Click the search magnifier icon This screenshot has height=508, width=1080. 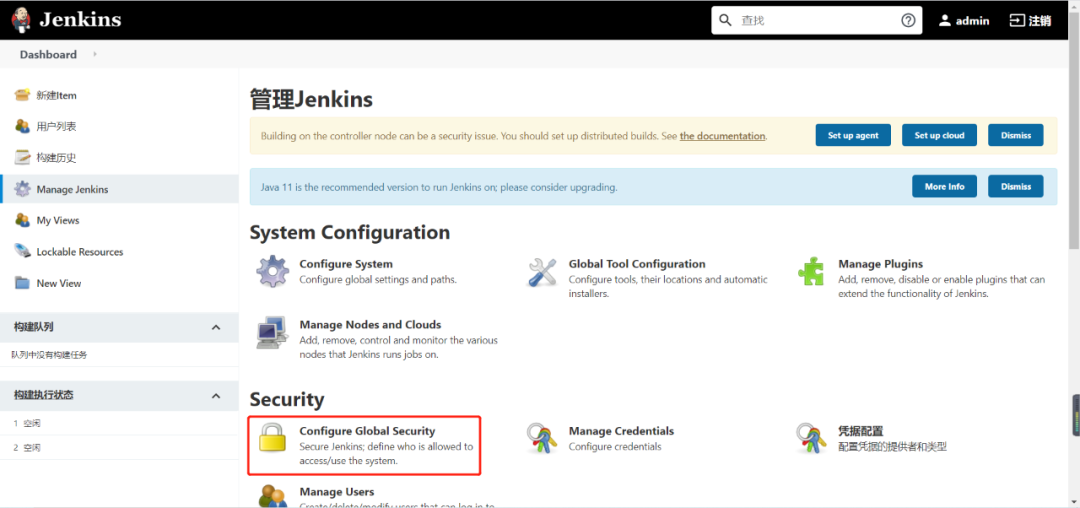725,21
